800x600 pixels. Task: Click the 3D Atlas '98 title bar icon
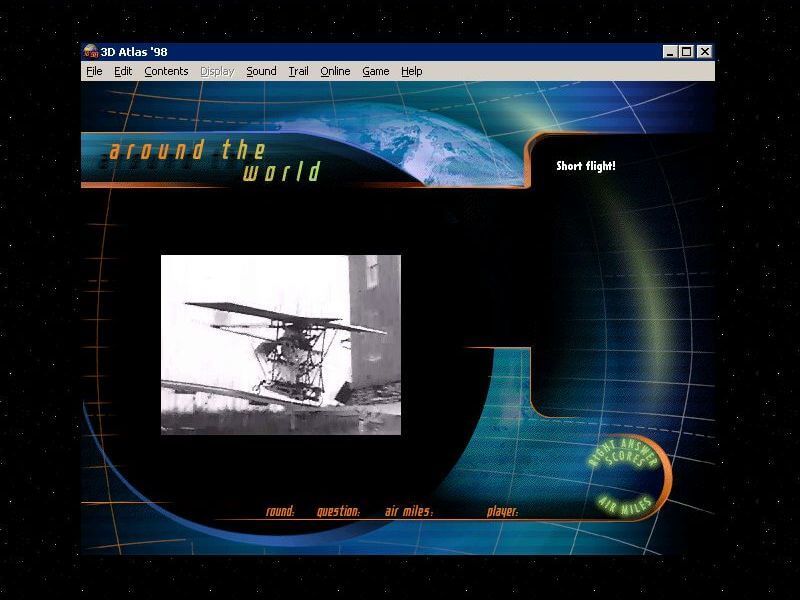click(91, 52)
